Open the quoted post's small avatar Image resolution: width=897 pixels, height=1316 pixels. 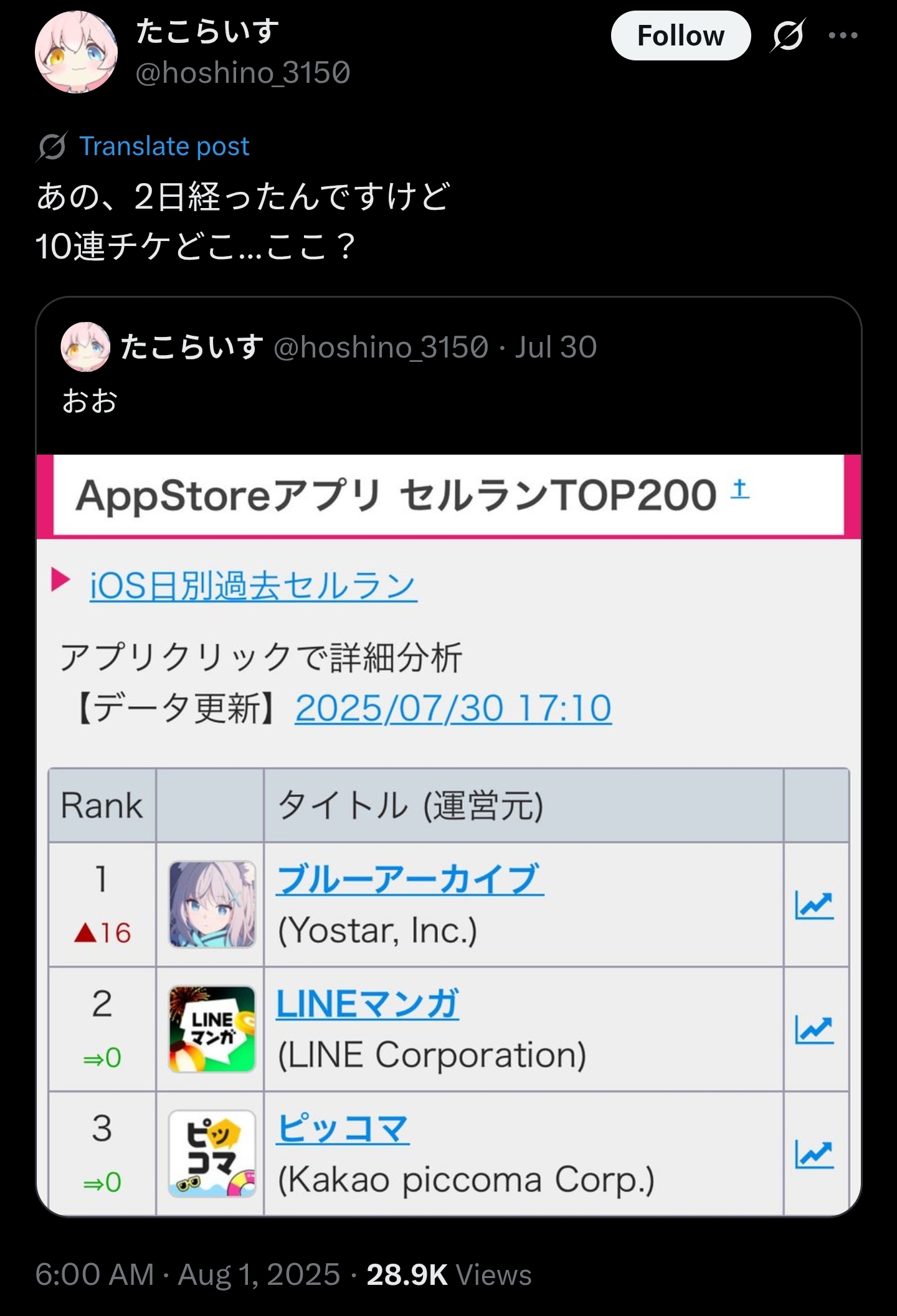[x=85, y=347]
